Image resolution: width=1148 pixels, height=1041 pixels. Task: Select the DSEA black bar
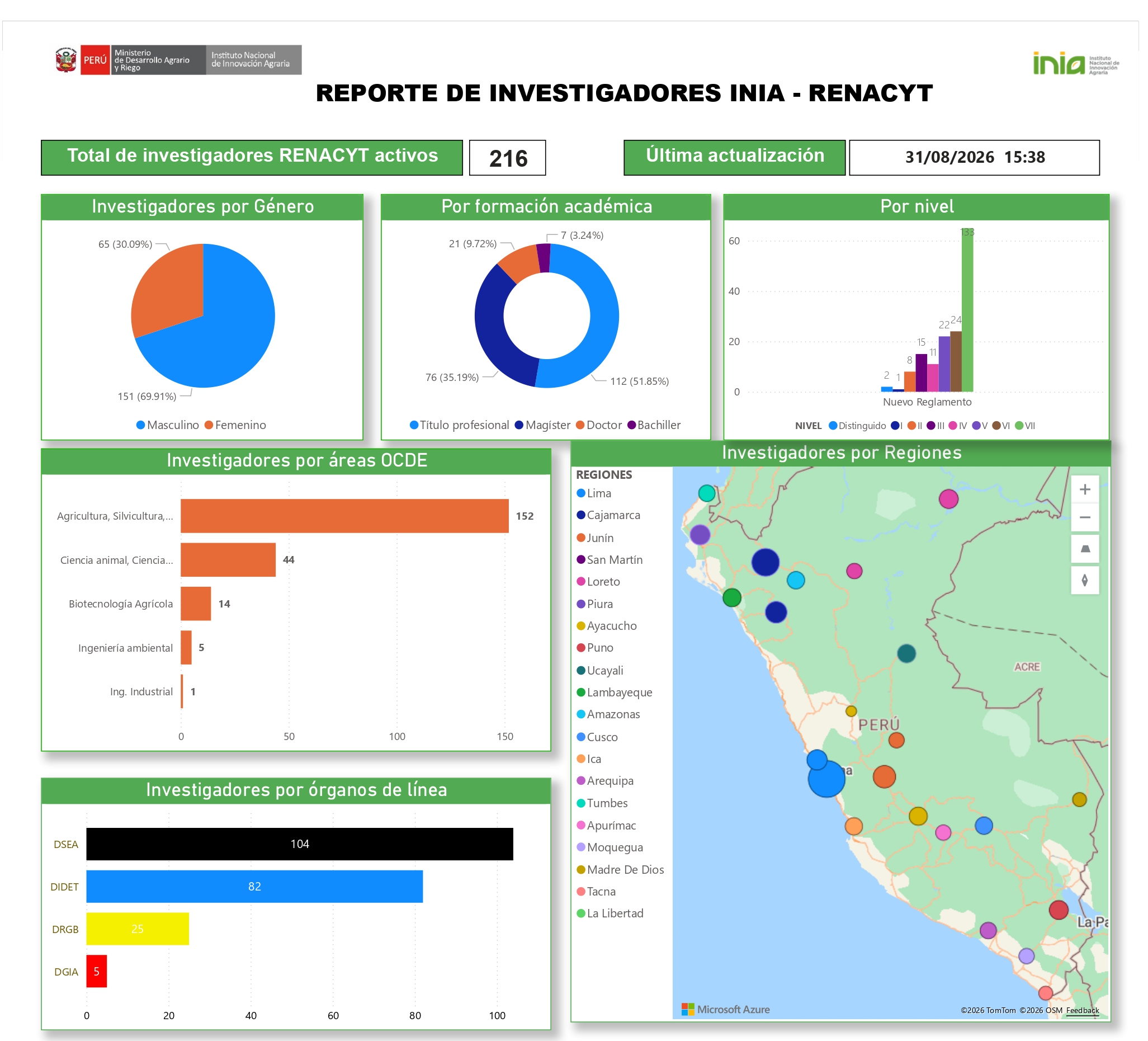pyautogui.click(x=300, y=844)
